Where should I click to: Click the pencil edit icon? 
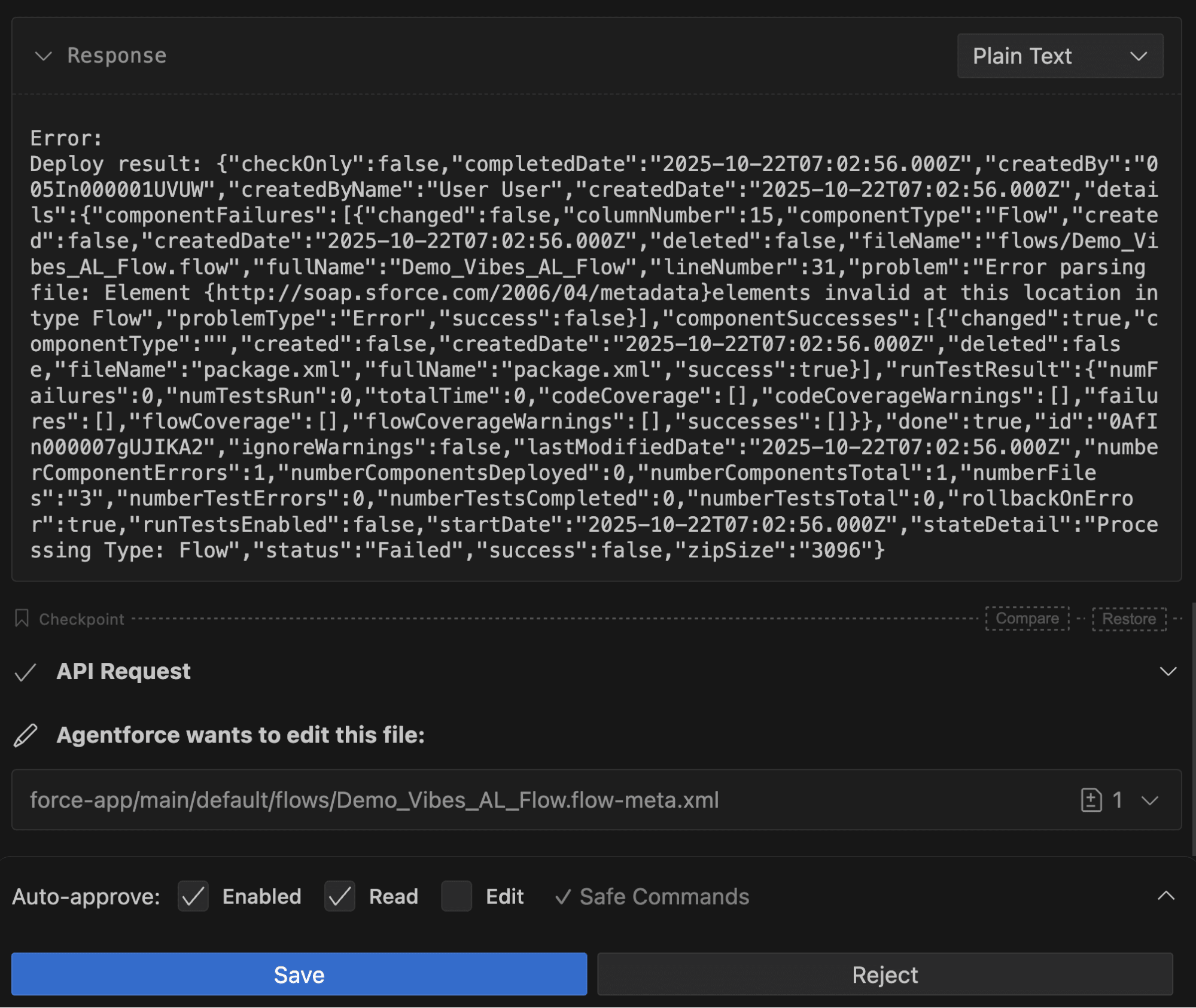point(25,735)
